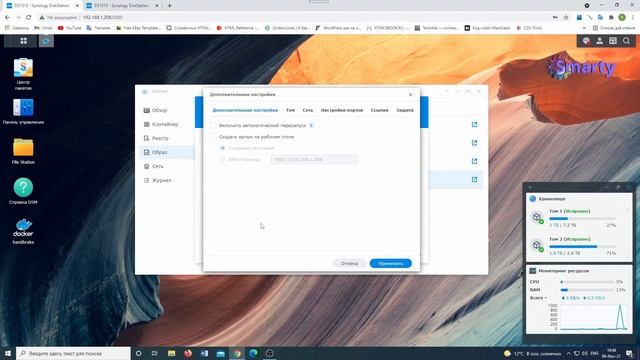
Task: Select status page radio option
Action: tap(222, 148)
